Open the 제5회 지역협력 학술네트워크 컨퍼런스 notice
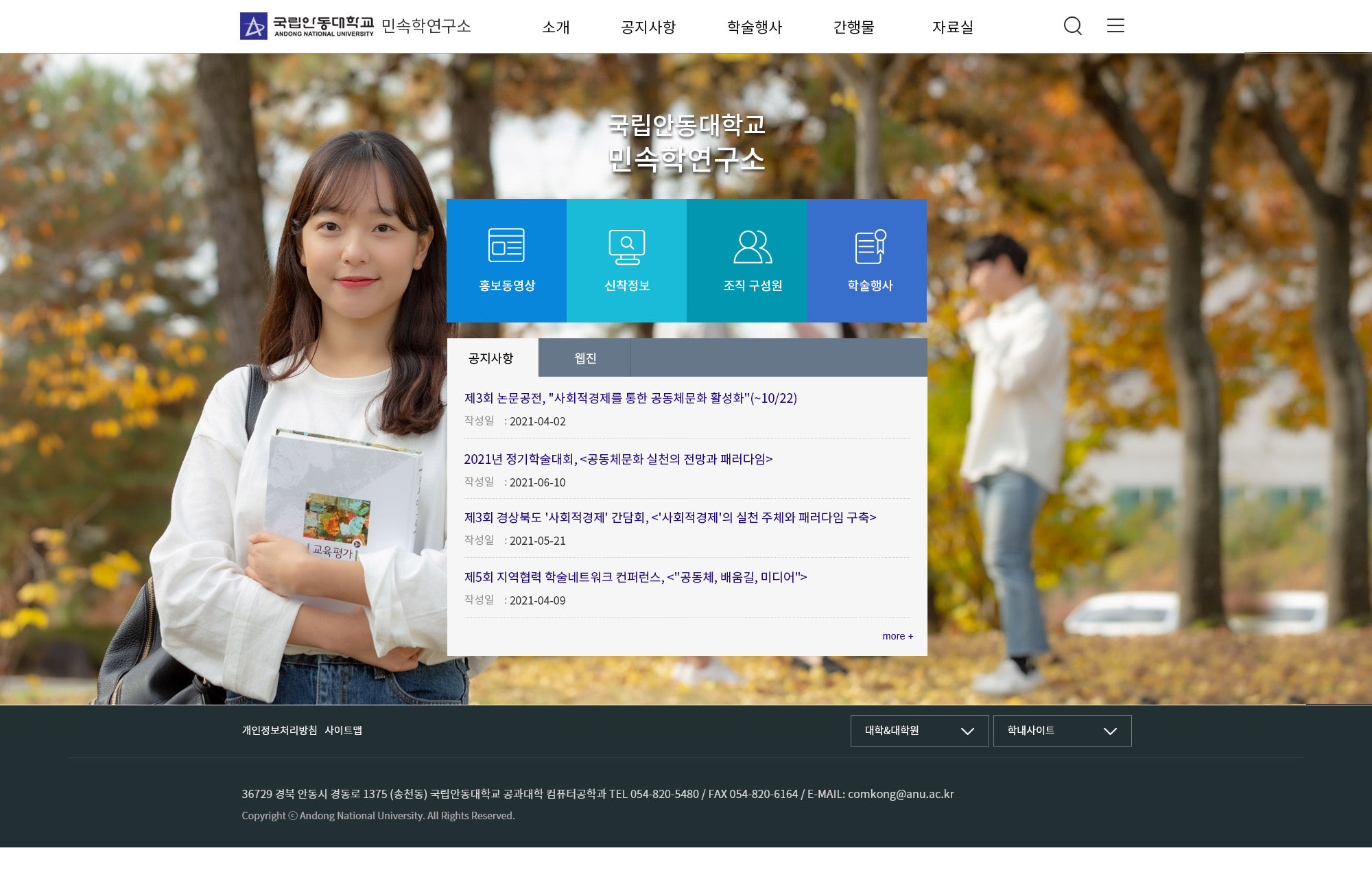The image size is (1372, 892). [635, 577]
